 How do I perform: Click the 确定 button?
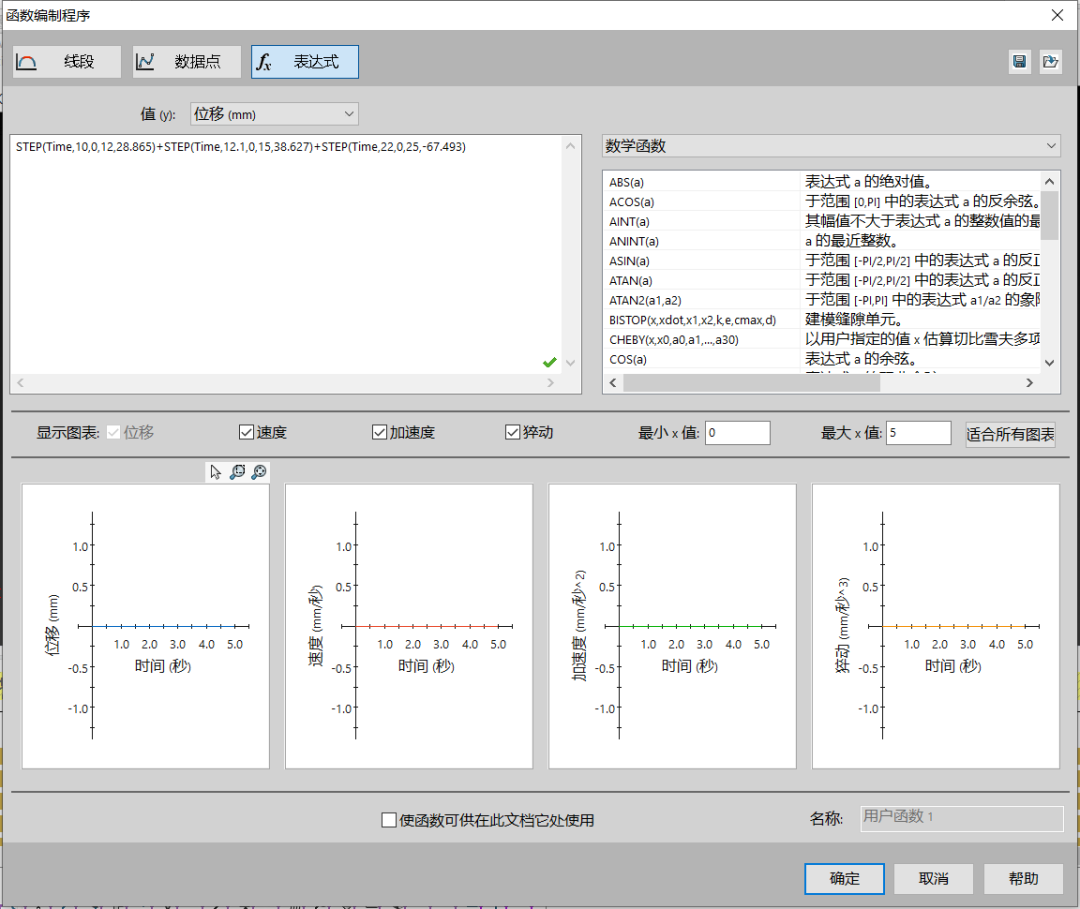point(844,879)
